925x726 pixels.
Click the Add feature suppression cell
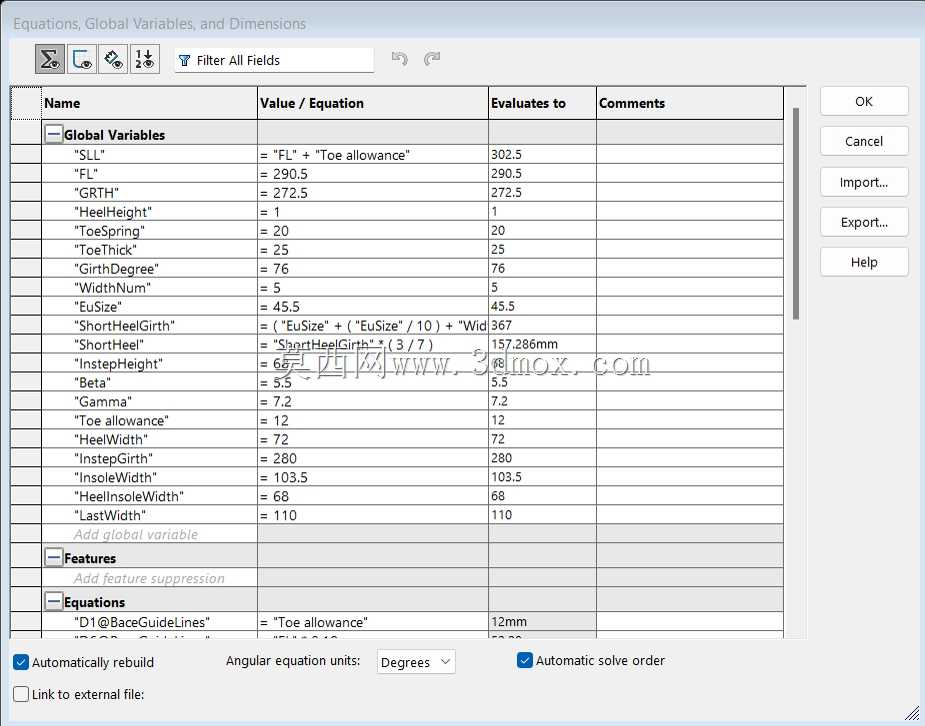[x=149, y=578]
